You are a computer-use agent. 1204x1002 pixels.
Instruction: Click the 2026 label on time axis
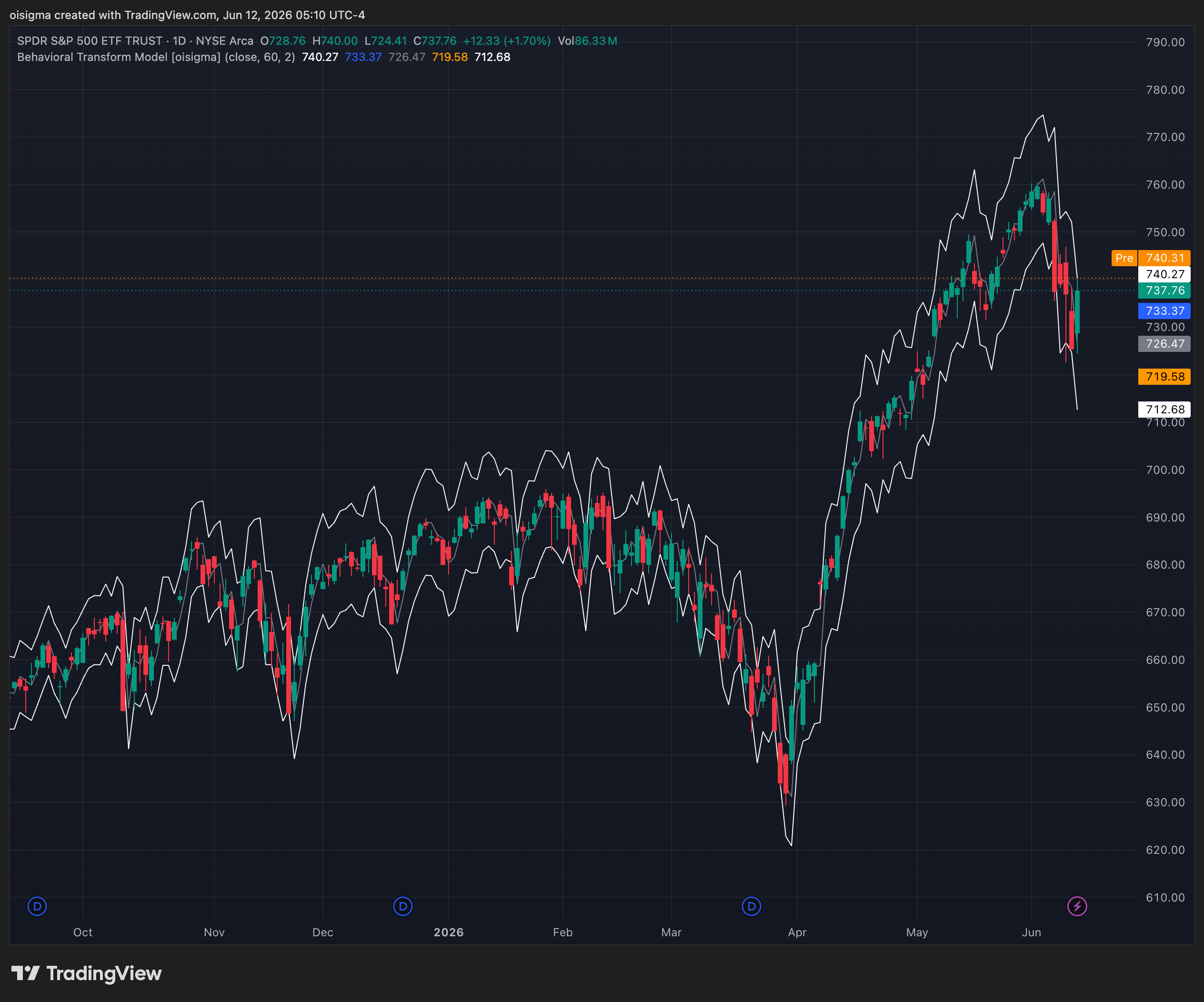[448, 932]
